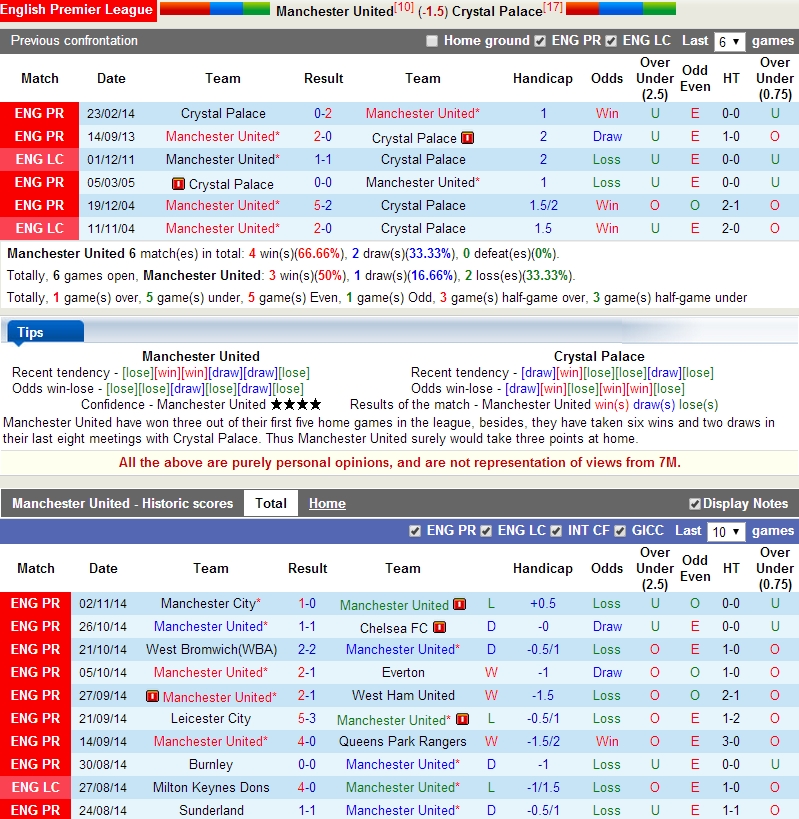This screenshot has height=819, width=799.
Task: Click Manchester United - Historic scores header
Action: pyautogui.click(x=123, y=503)
